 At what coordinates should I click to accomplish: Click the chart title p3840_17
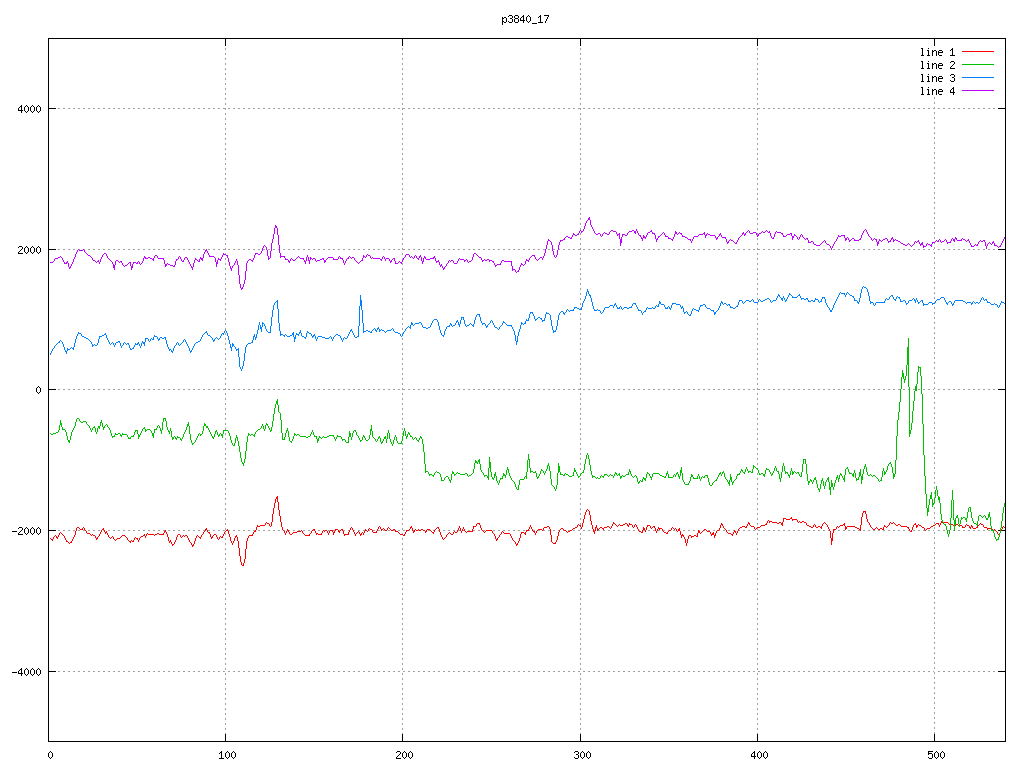coord(525,20)
